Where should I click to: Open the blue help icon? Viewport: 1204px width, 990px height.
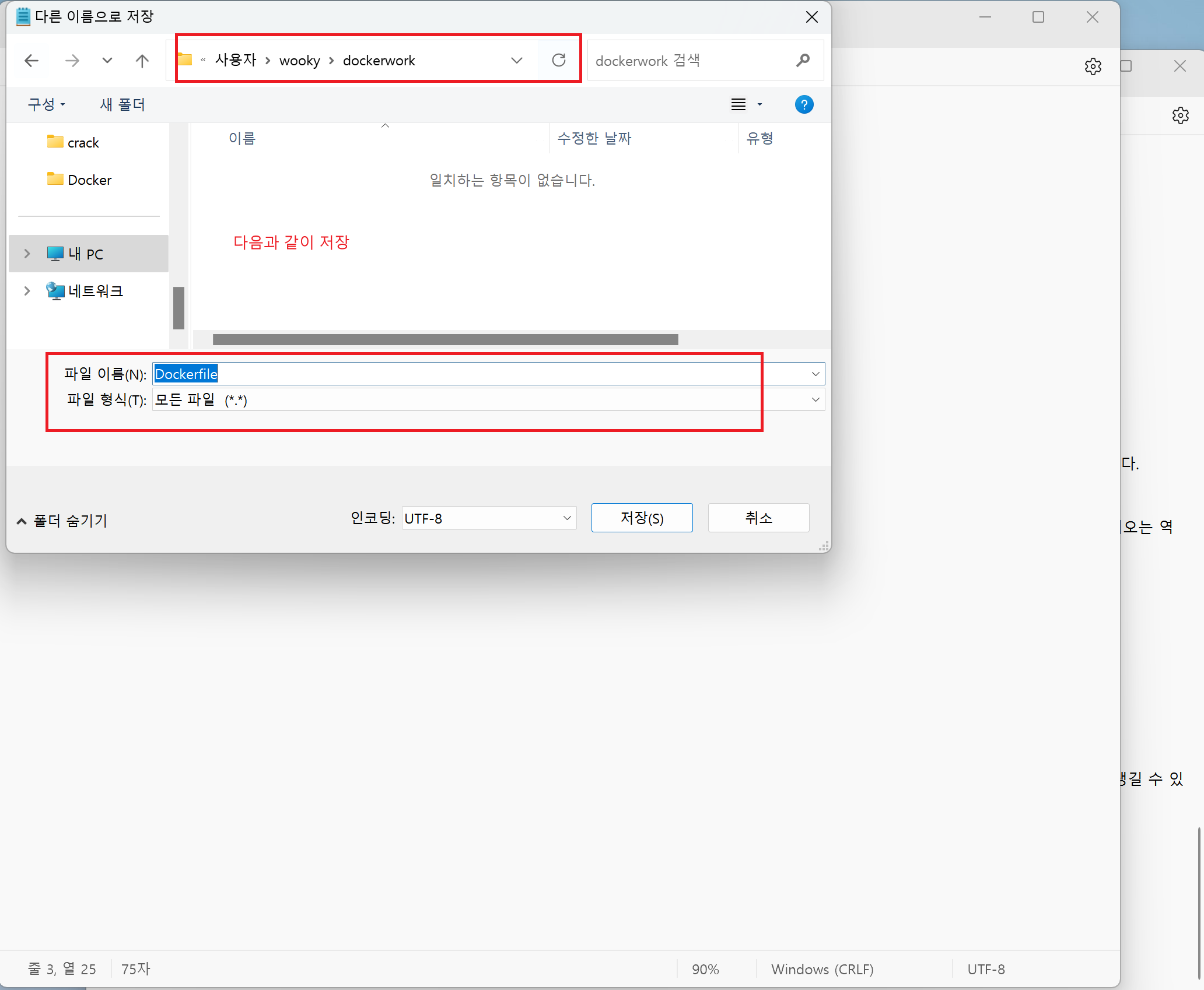pos(804,104)
